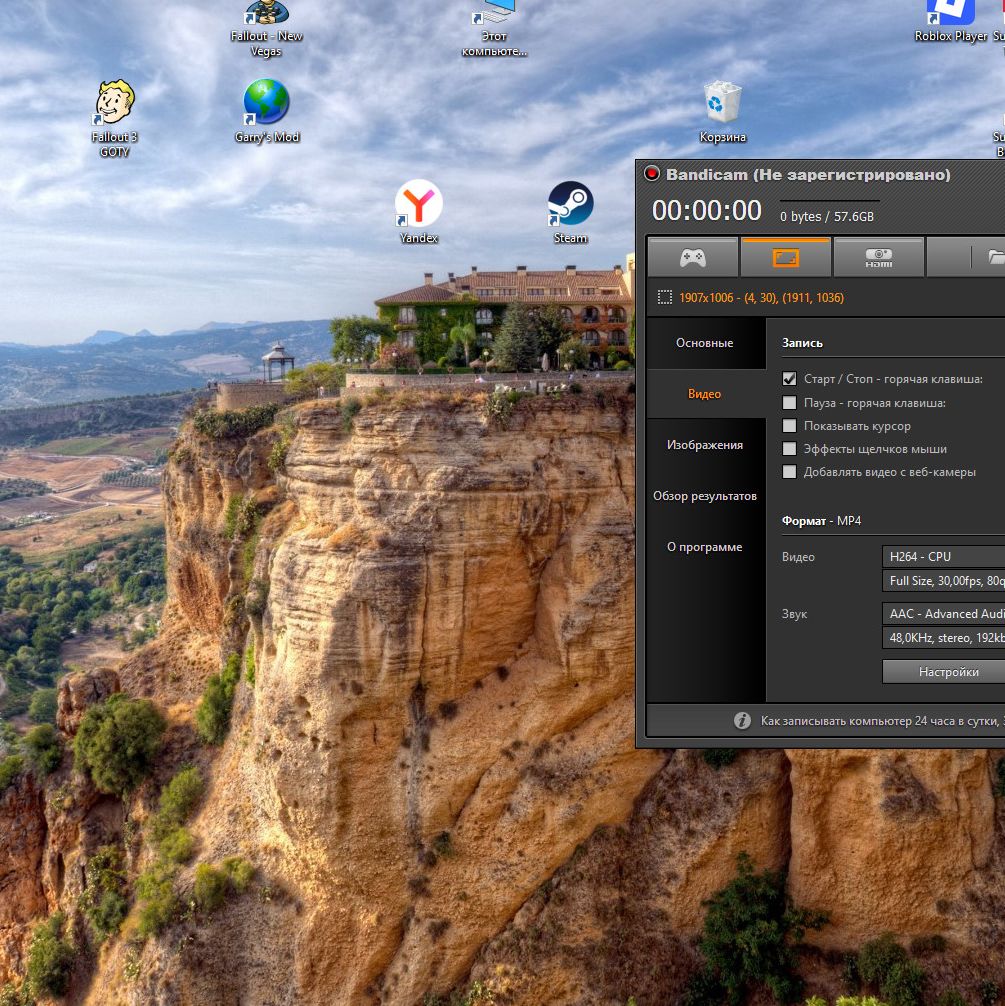Launch Yandex browser from the desktop
The image size is (1005, 1006).
(418, 212)
